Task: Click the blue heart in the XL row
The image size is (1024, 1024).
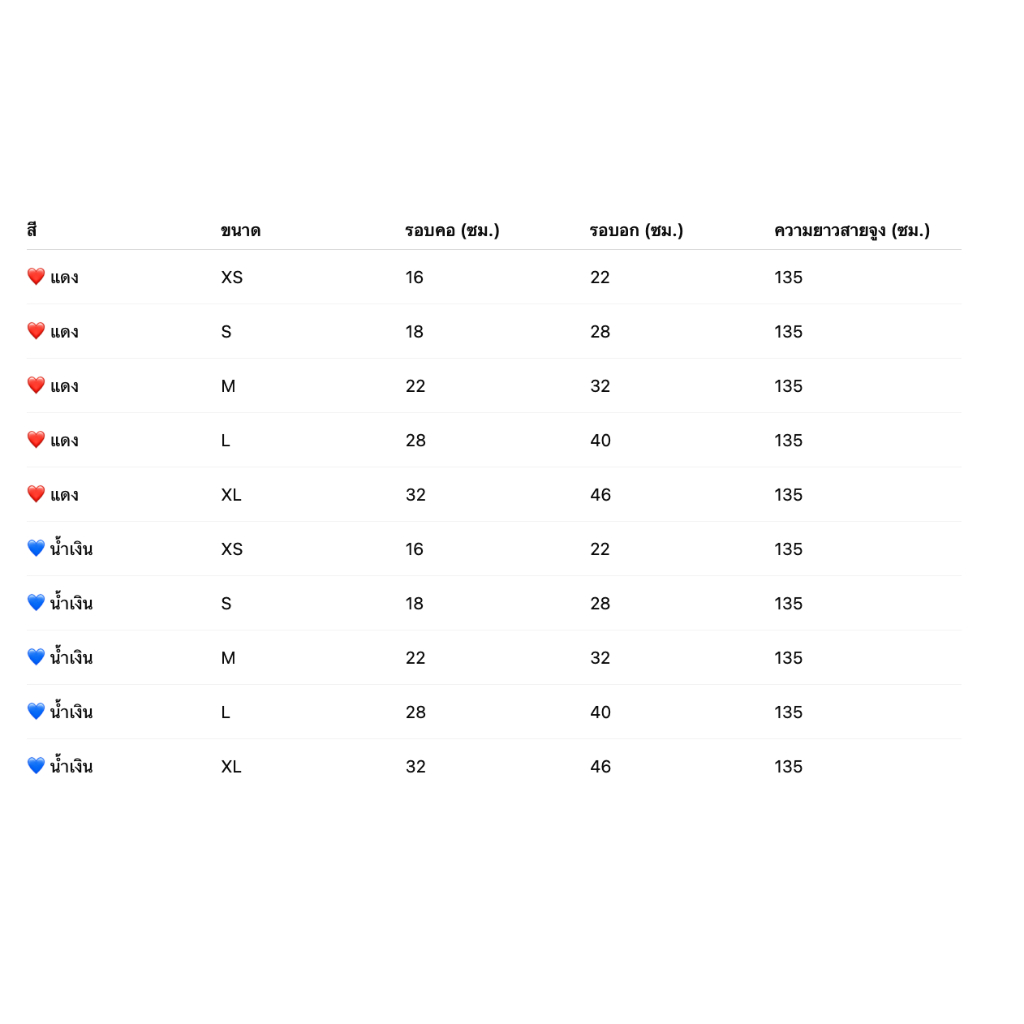Action: point(36,766)
